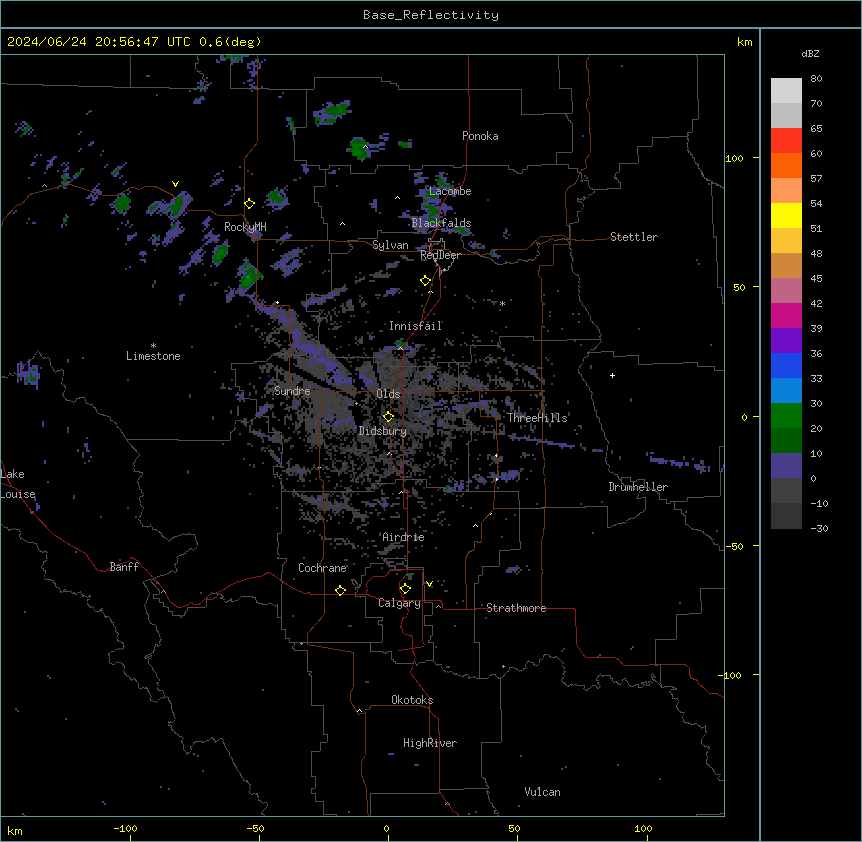Click the -50 tick label on bottom axis

(x=255, y=828)
